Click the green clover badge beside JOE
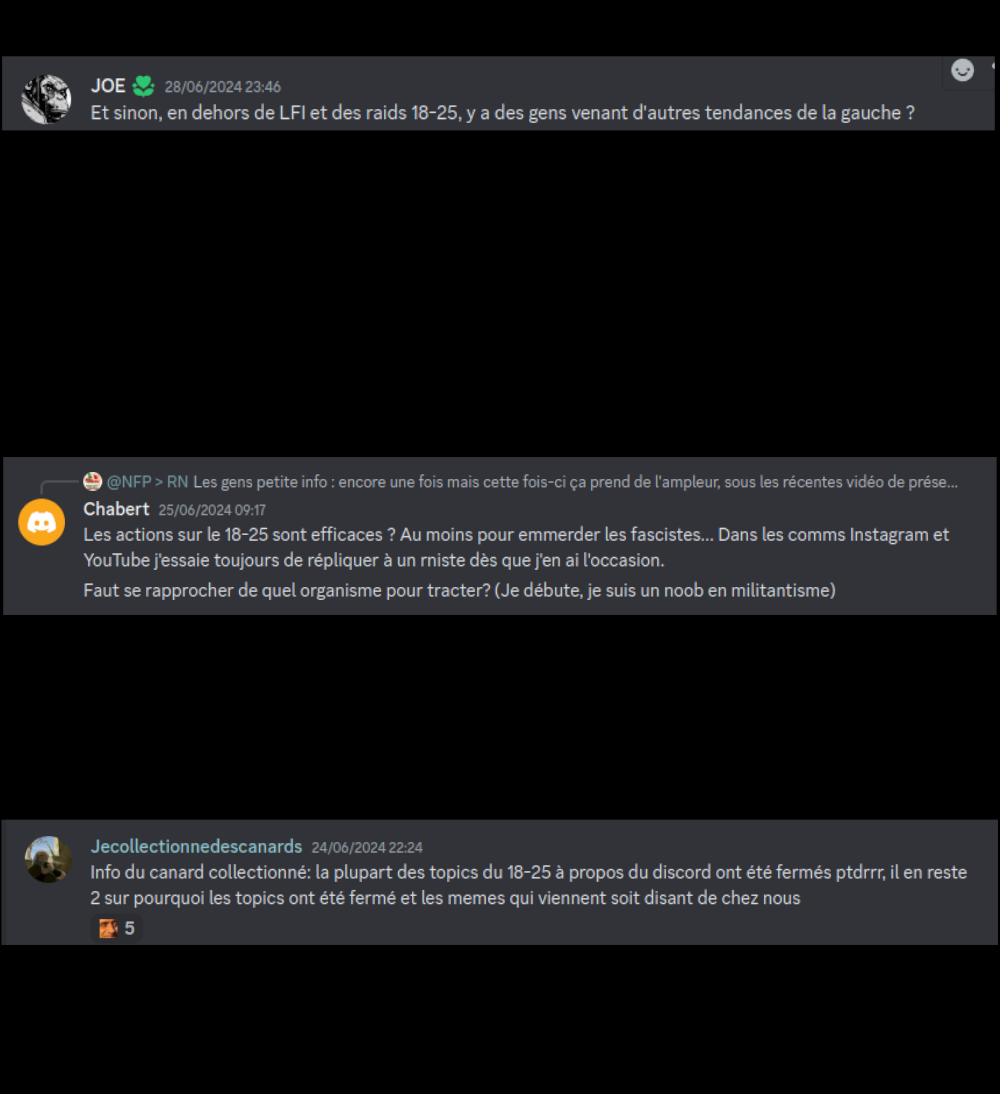 [x=144, y=86]
